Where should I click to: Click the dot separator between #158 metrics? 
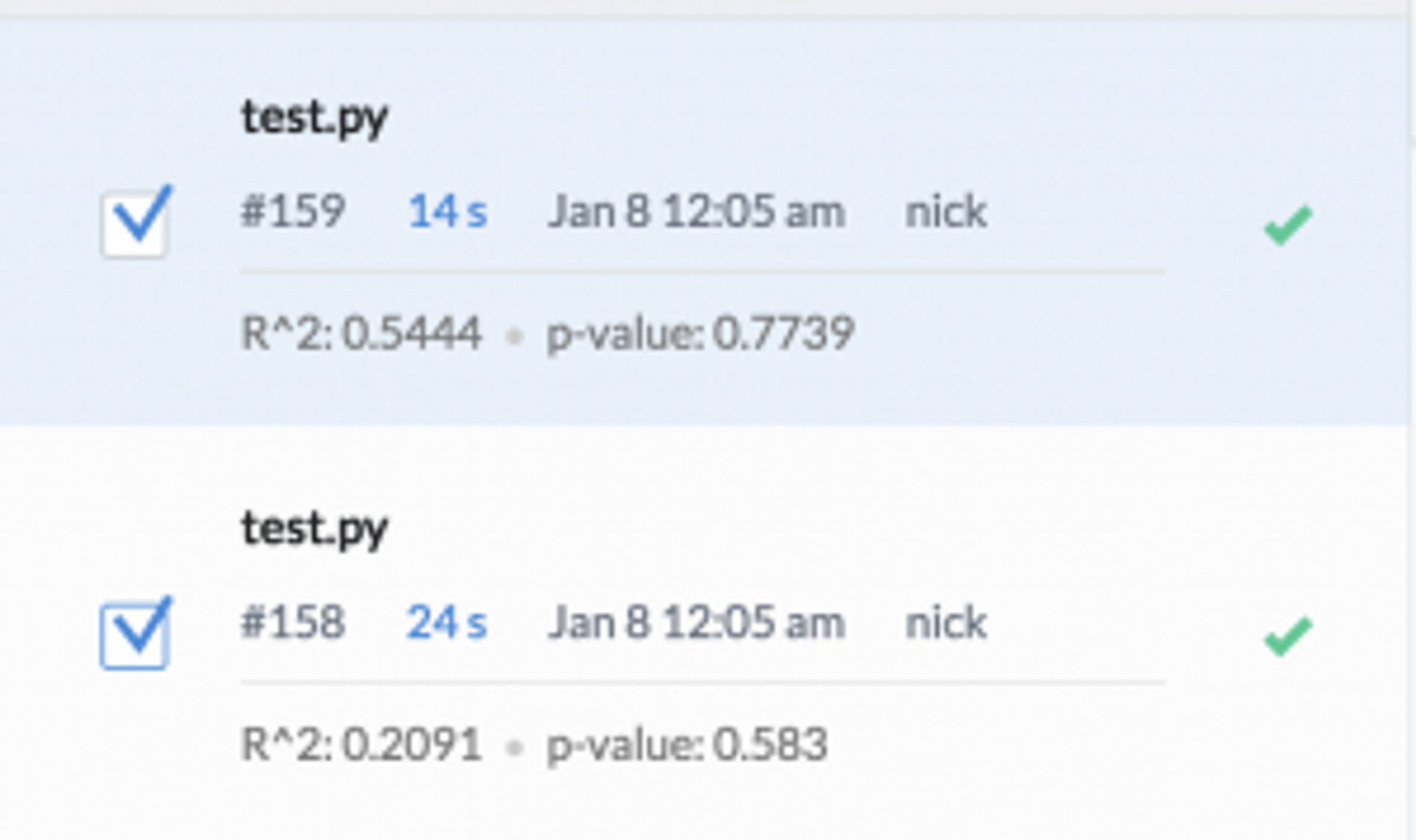coord(516,747)
